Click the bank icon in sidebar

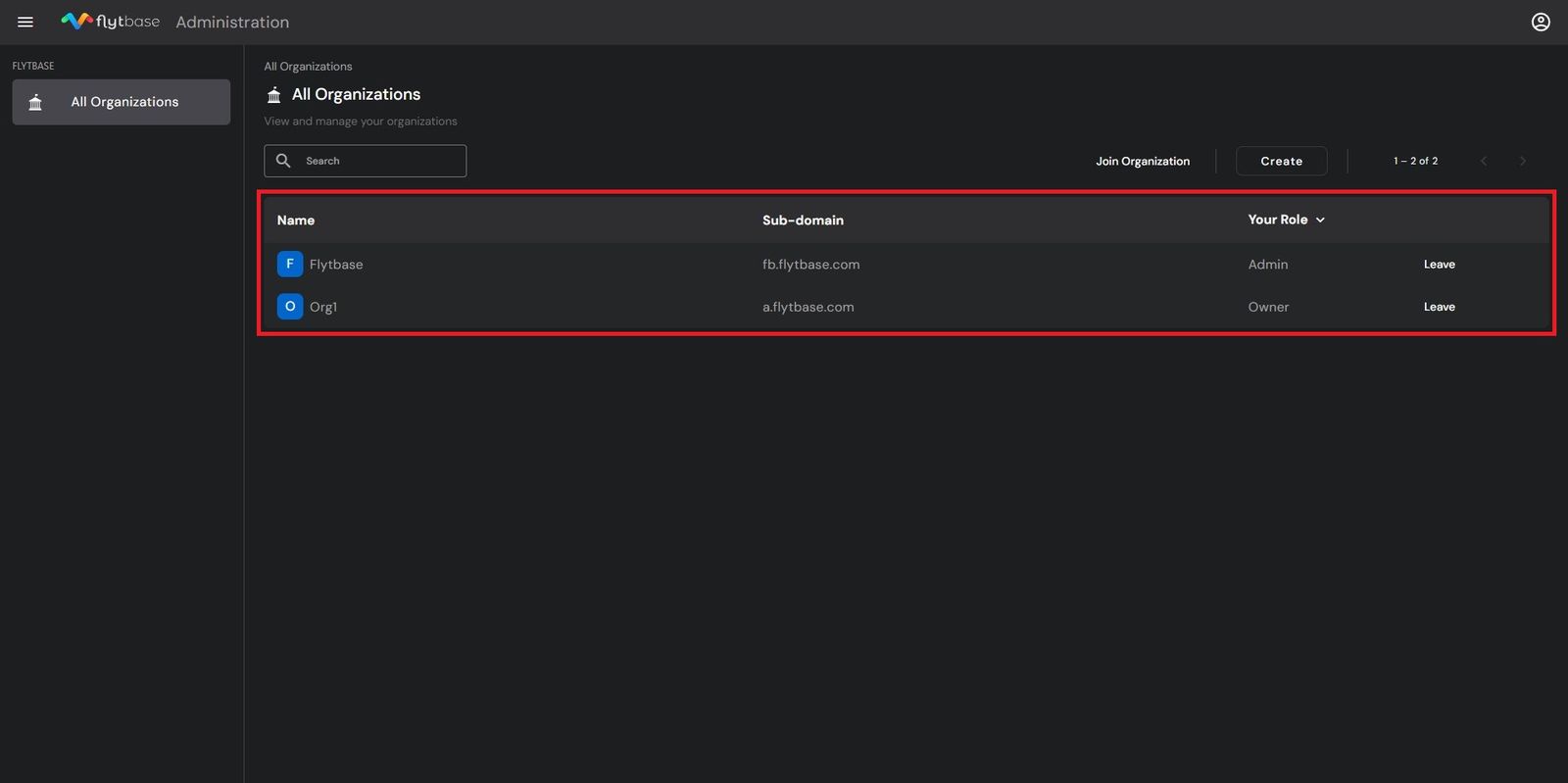point(35,102)
